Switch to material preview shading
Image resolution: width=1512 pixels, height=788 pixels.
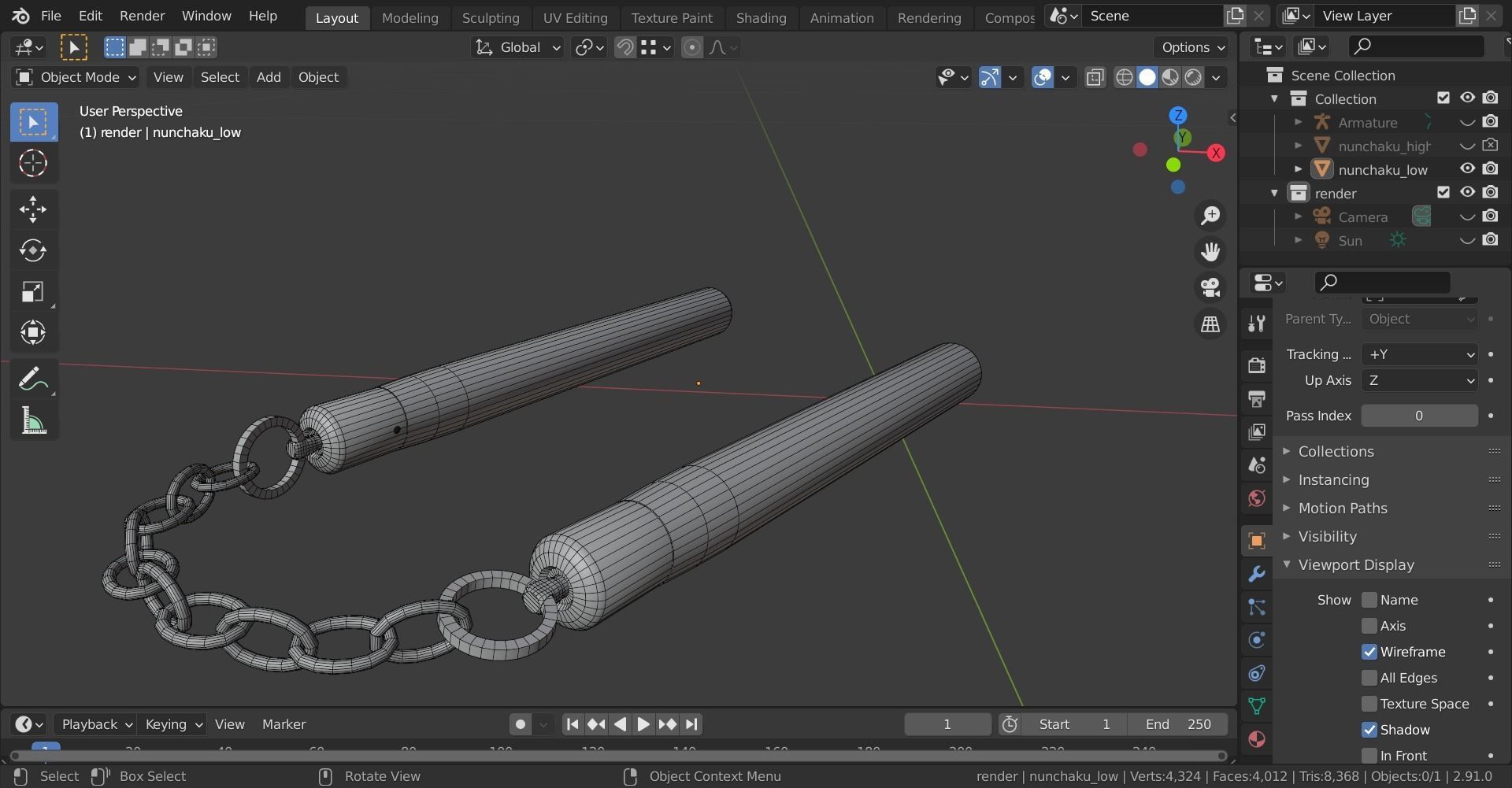[1170, 77]
